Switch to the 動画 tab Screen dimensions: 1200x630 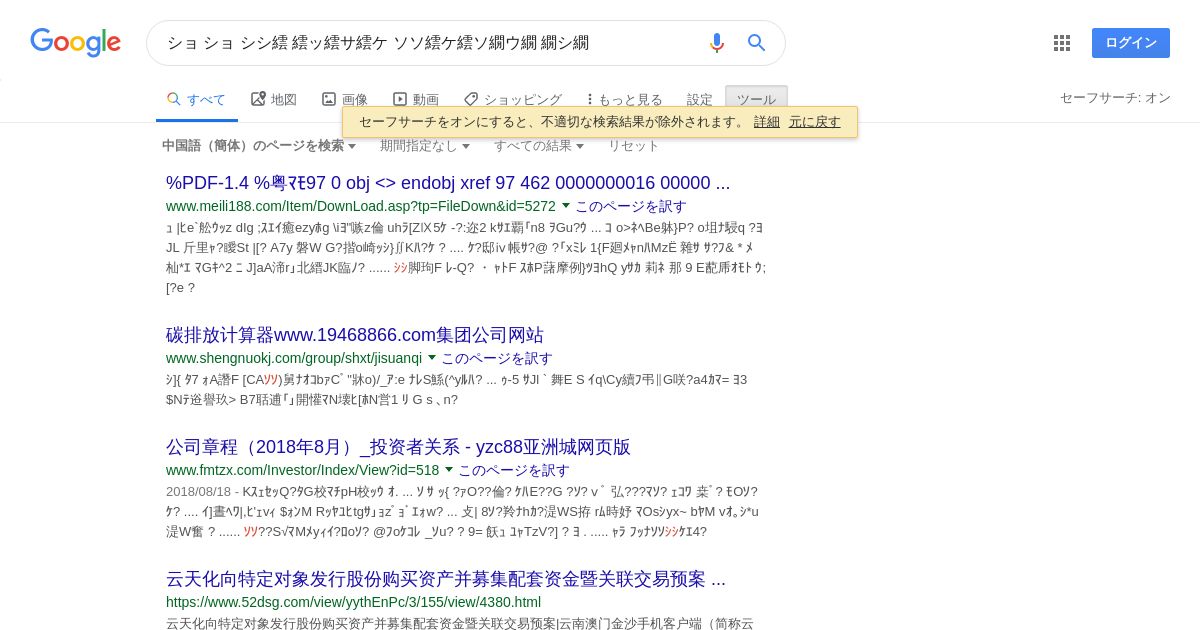[416, 99]
